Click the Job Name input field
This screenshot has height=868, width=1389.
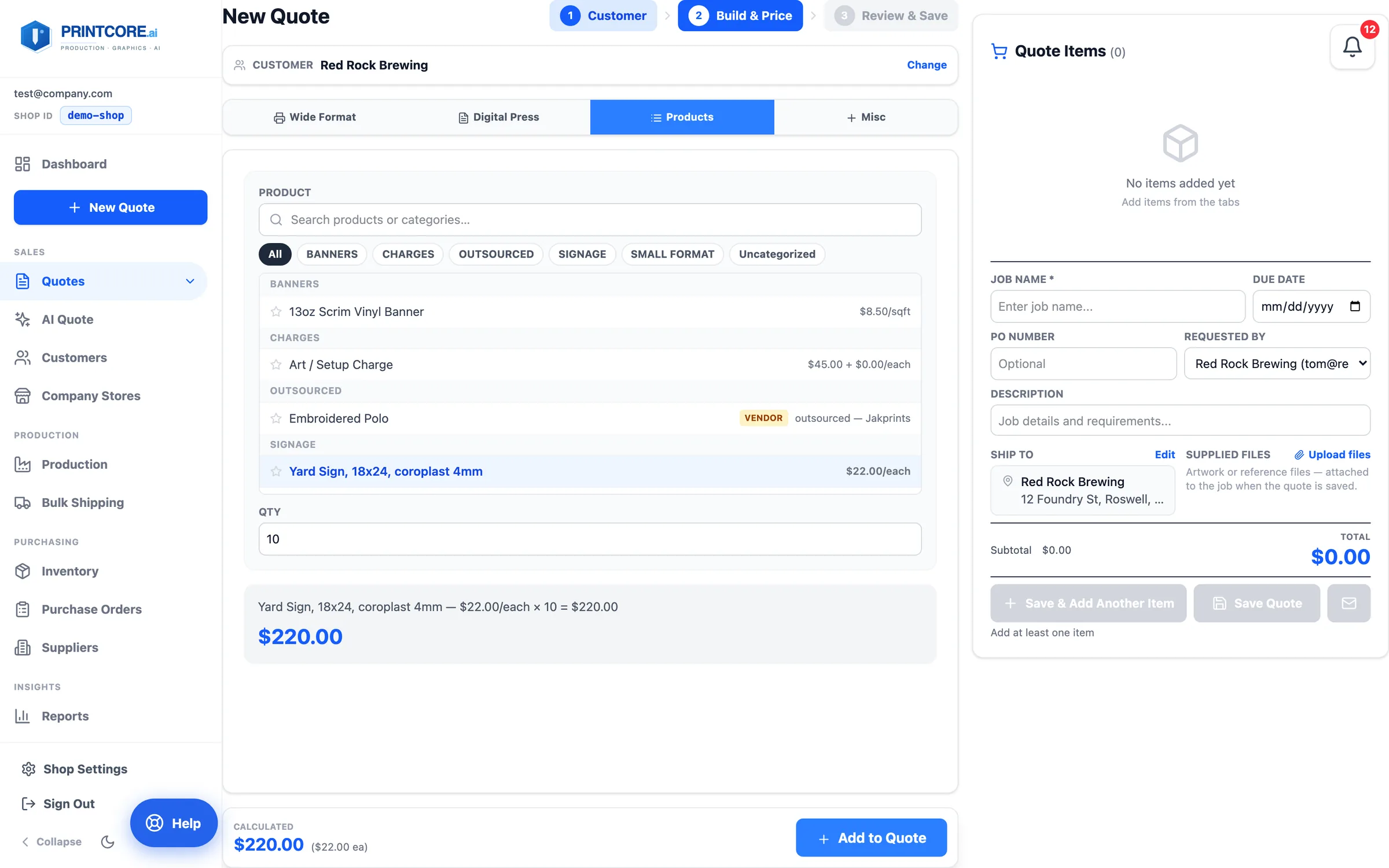click(1118, 306)
